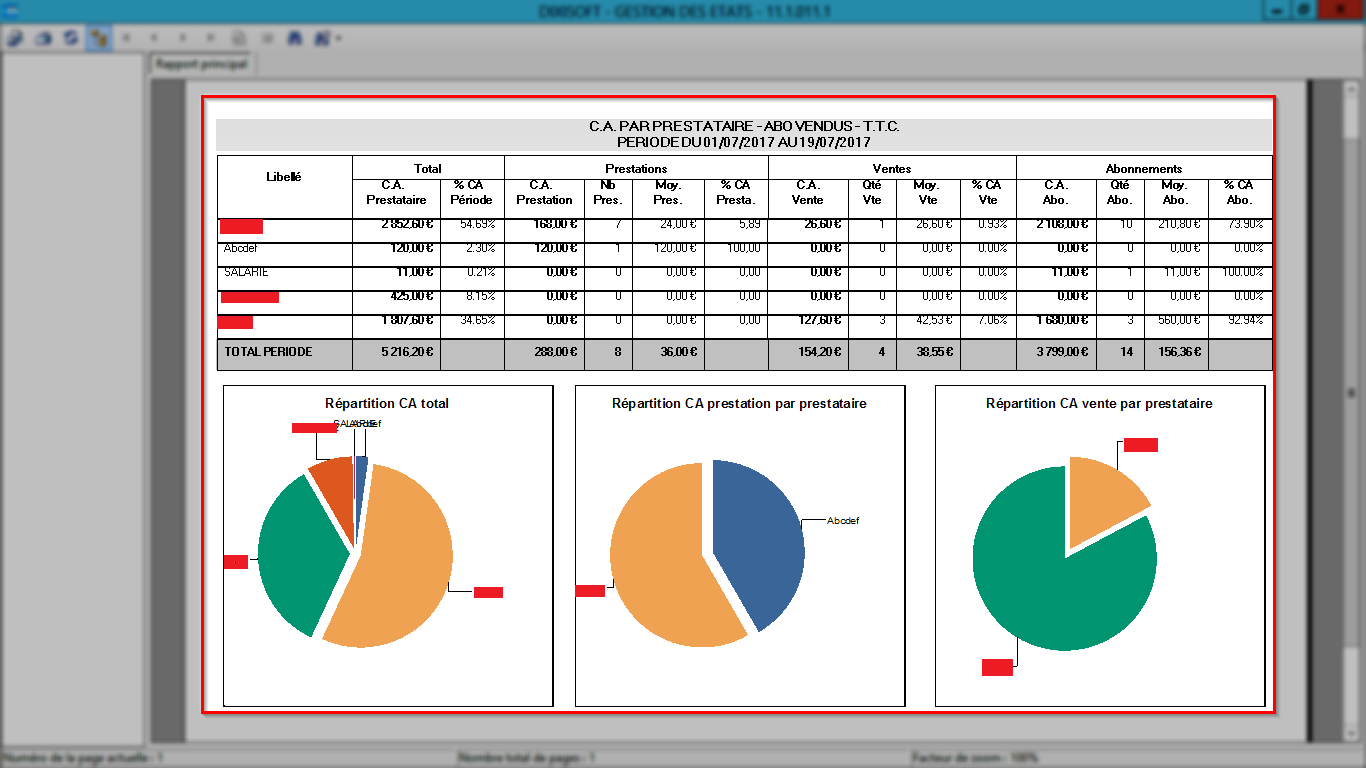
Task: Click the next page arrow
Action: coord(183,38)
